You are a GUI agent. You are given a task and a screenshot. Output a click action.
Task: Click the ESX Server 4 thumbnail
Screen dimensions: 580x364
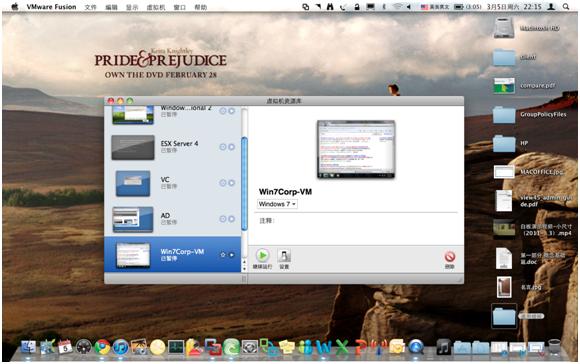133,147
